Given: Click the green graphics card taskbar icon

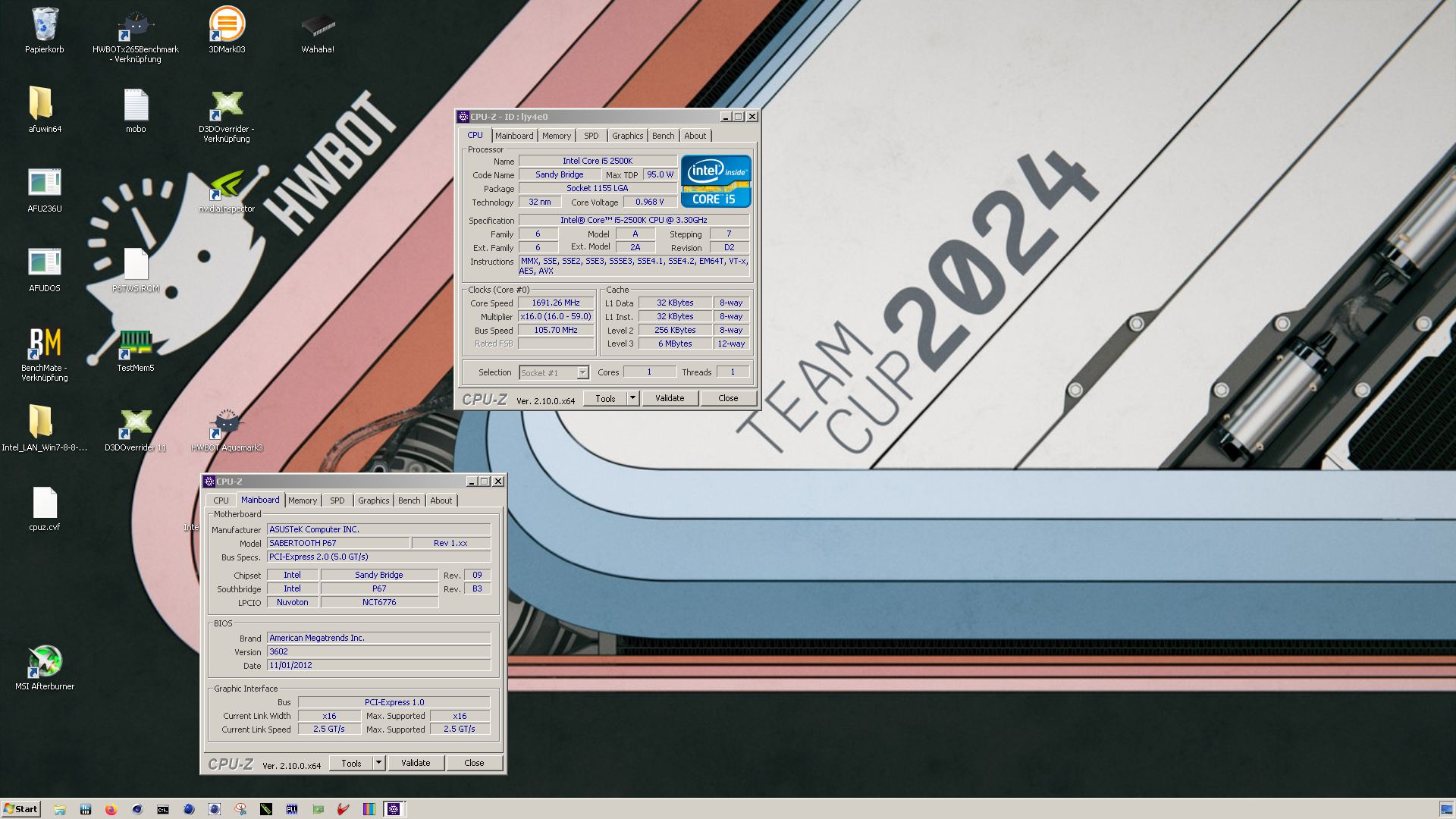Looking at the screenshot, I should click(x=318, y=809).
